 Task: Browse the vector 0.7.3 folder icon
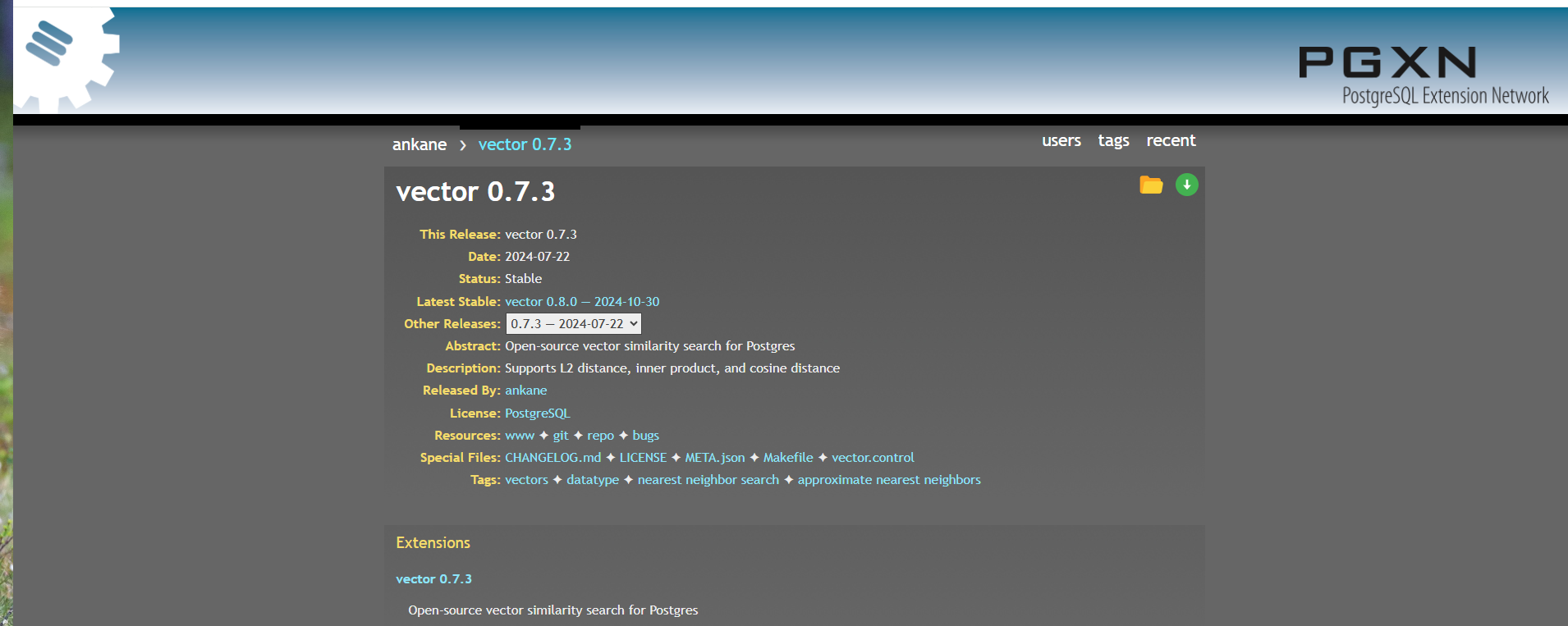(1151, 185)
